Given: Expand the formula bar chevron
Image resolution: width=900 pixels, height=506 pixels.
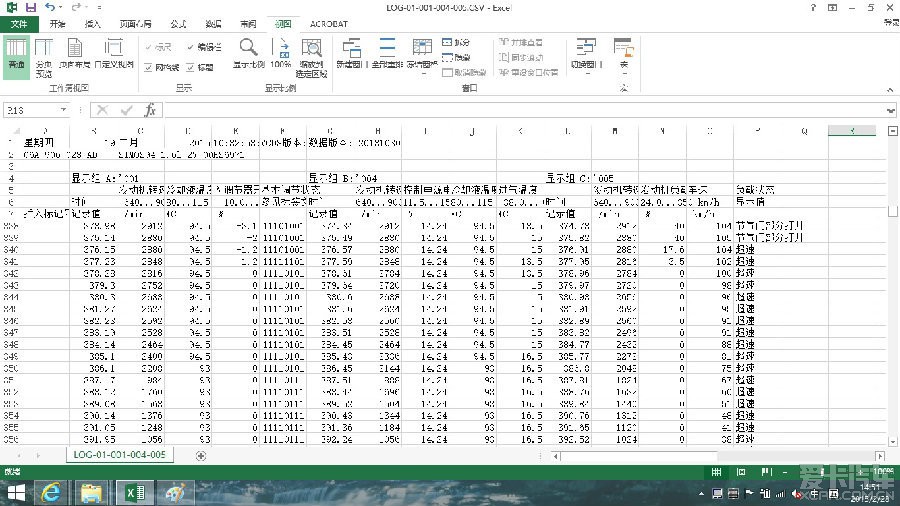Looking at the screenshot, I should coord(890,110).
